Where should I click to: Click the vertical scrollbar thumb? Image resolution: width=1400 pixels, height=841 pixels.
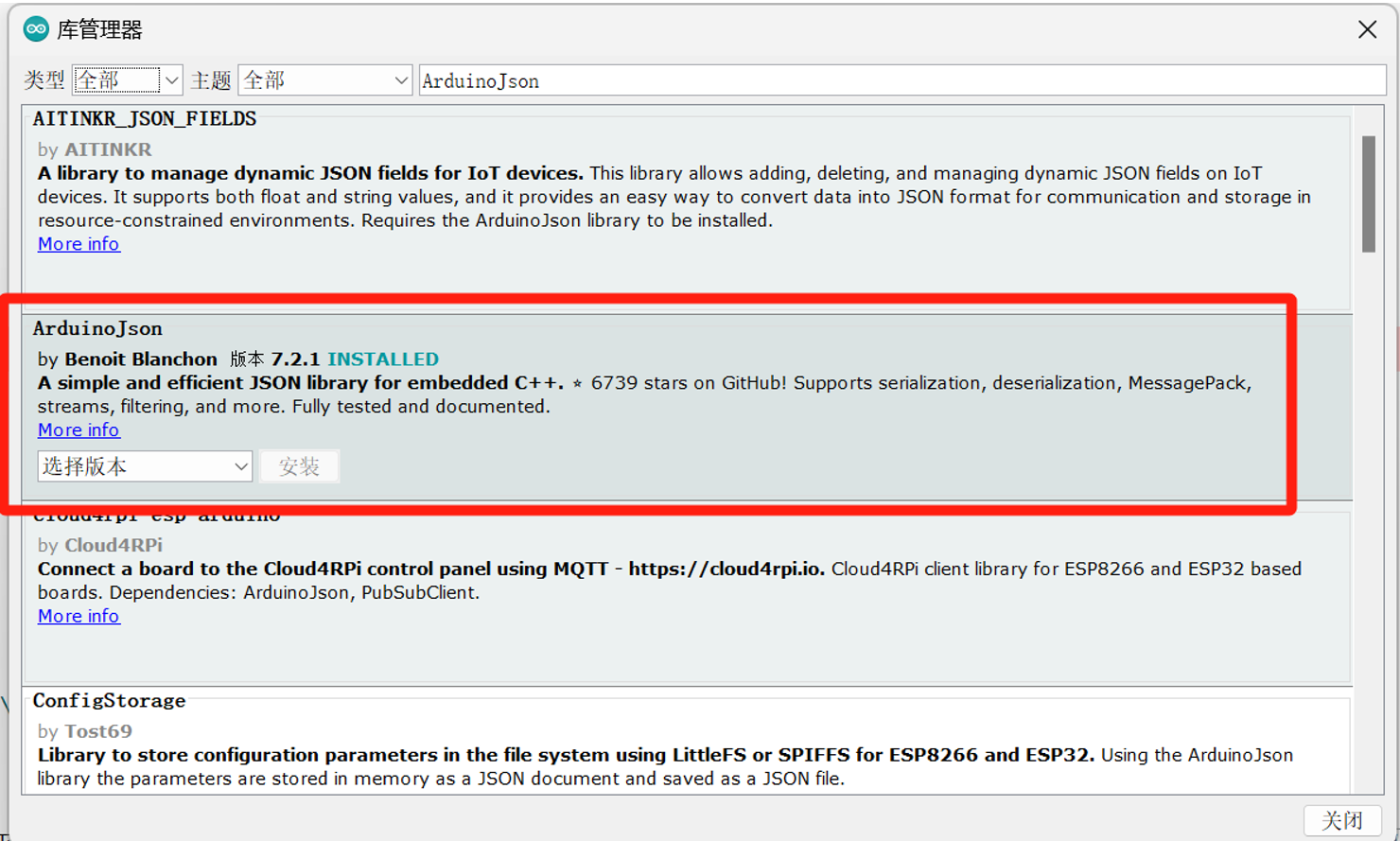[x=1368, y=194]
